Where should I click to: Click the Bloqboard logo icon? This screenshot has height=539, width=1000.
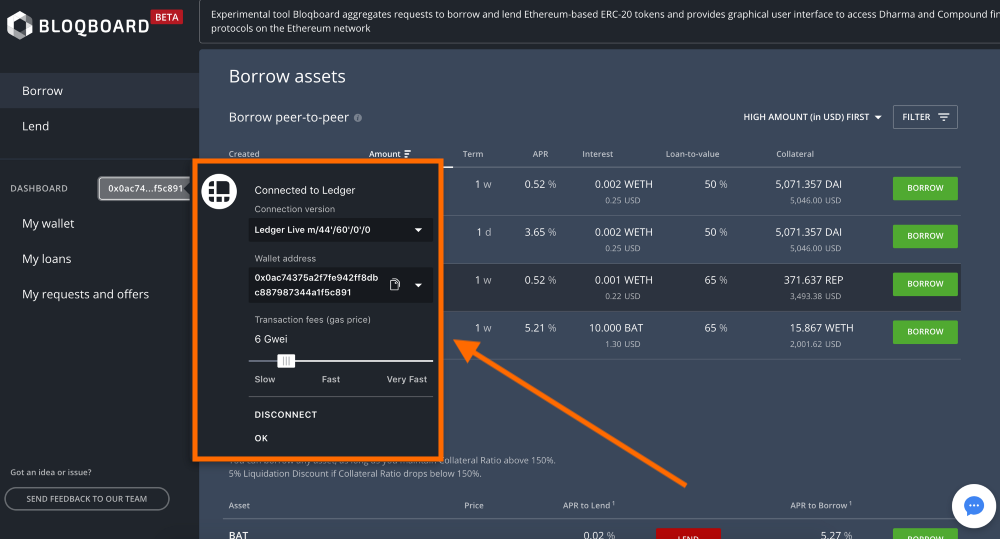pyautogui.click(x=19, y=26)
